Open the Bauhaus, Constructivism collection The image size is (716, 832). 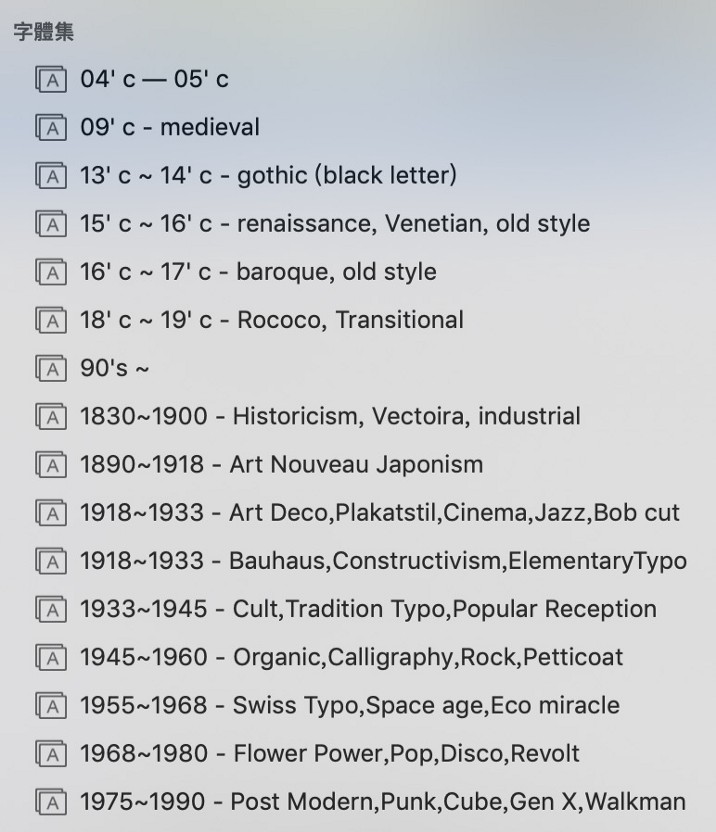(383, 561)
